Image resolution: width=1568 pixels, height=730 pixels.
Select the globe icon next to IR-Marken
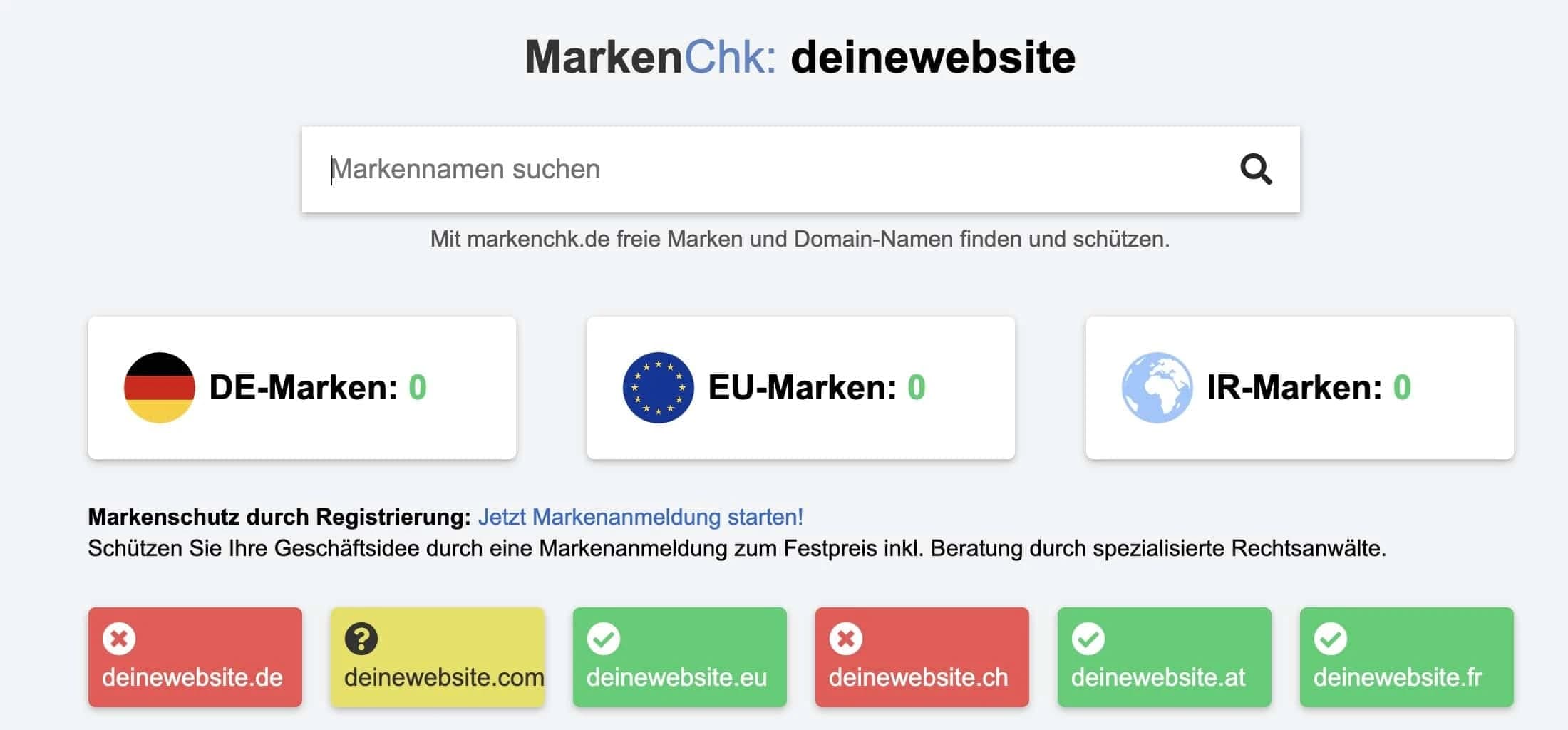[1158, 388]
